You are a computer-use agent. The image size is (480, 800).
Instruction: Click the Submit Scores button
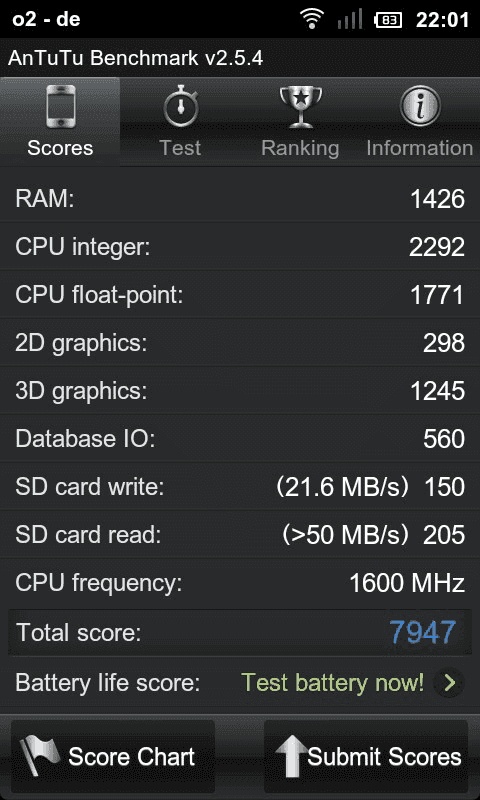pyautogui.click(x=366, y=756)
